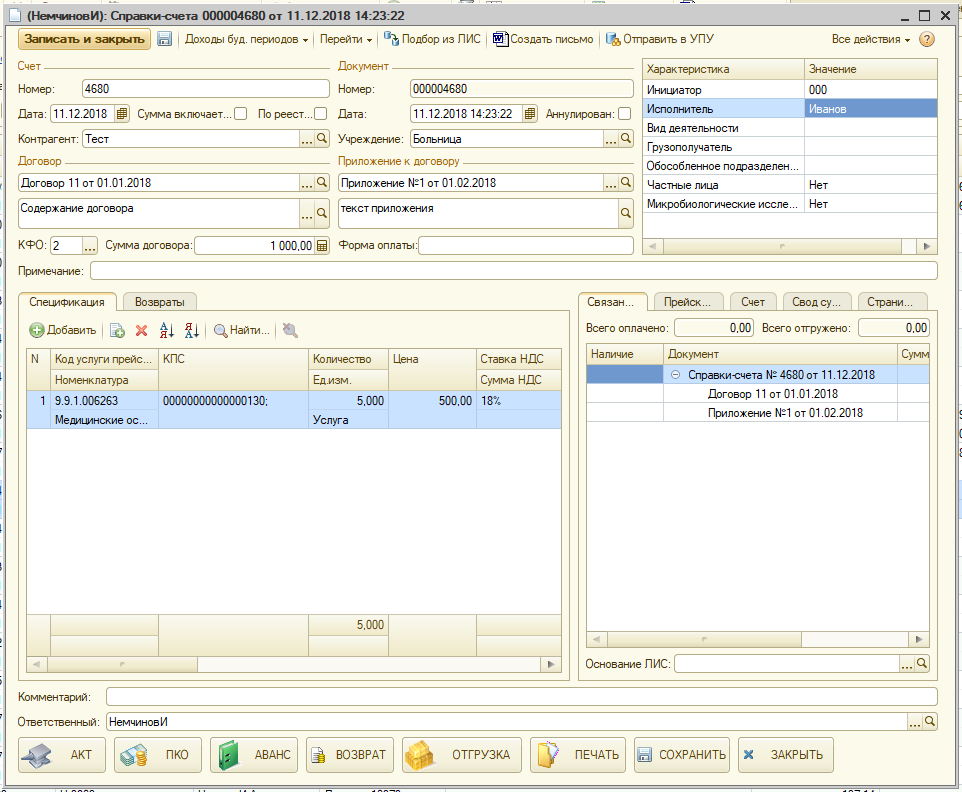Open calendar picker for Счет date
This screenshot has width=962, height=792.
tap(122, 114)
